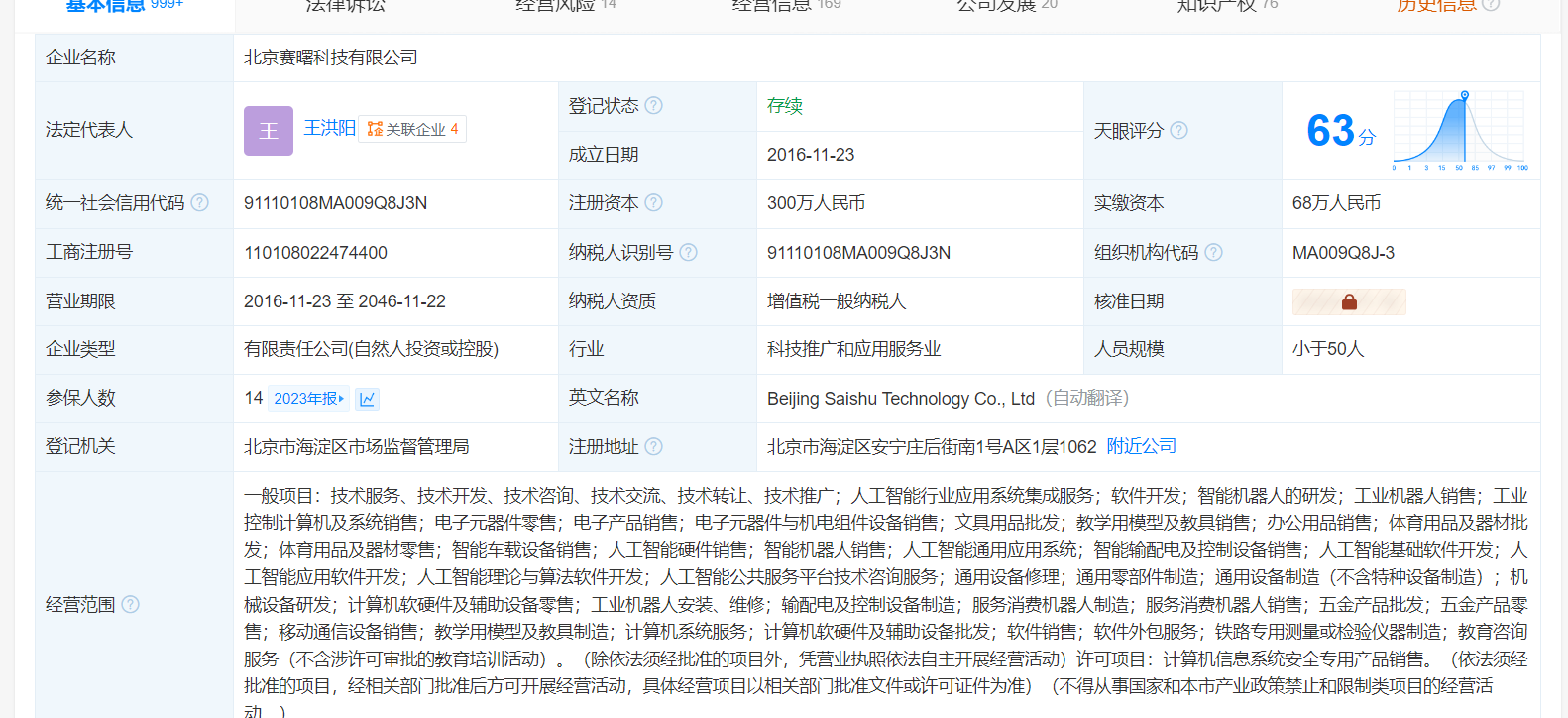Click the staff size 小于50人
This screenshot has width=1568, height=718.
[x=1328, y=349]
